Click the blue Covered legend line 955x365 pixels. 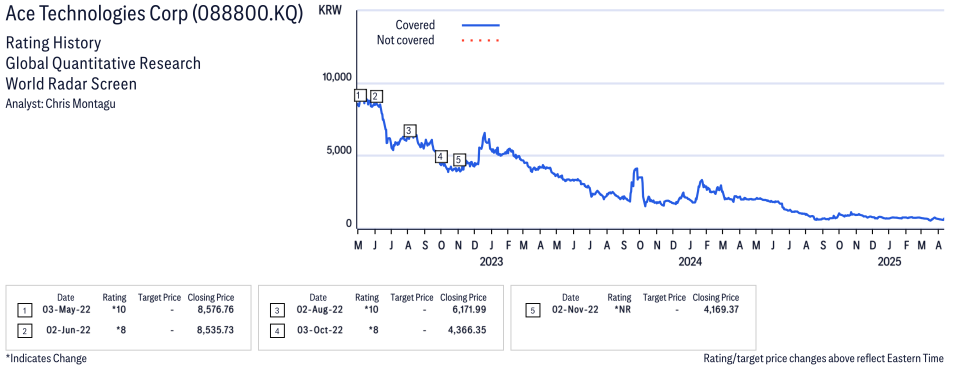coord(481,26)
